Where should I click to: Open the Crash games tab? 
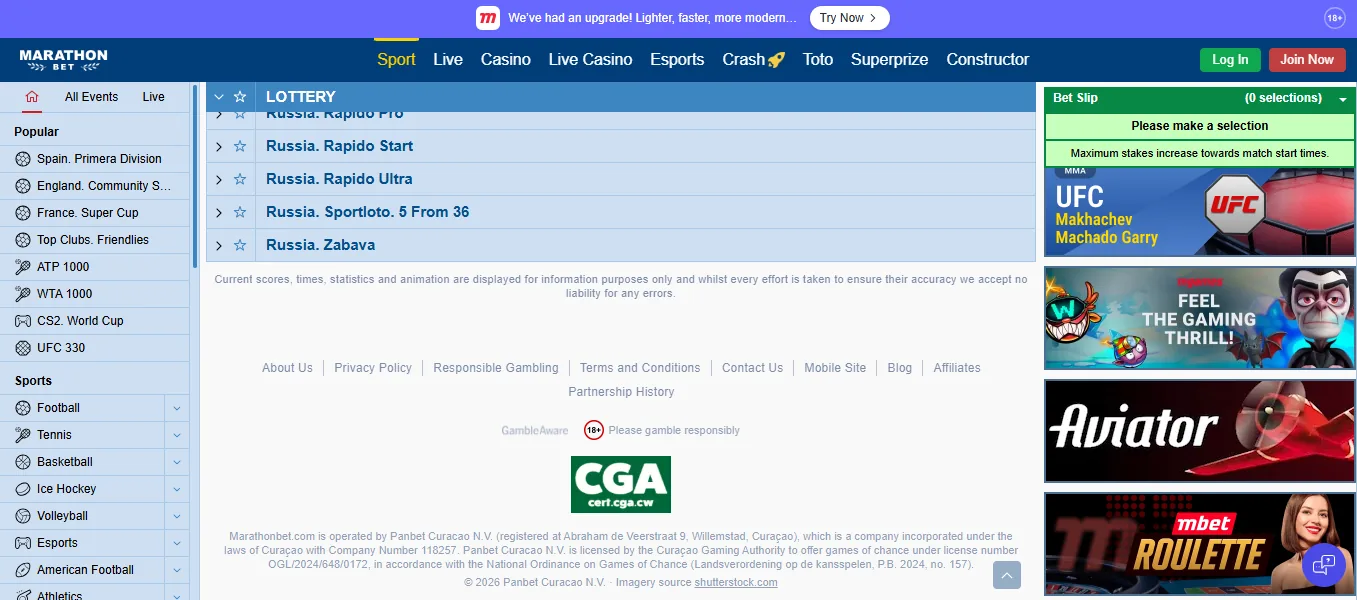[753, 59]
